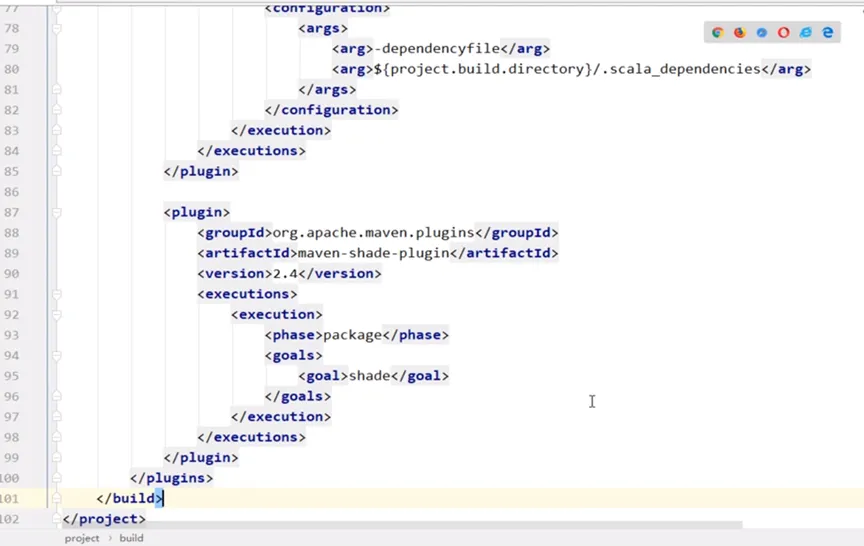Toggle fold marker at closing project line 102
The image size is (864, 546).
pyautogui.click(x=57, y=518)
